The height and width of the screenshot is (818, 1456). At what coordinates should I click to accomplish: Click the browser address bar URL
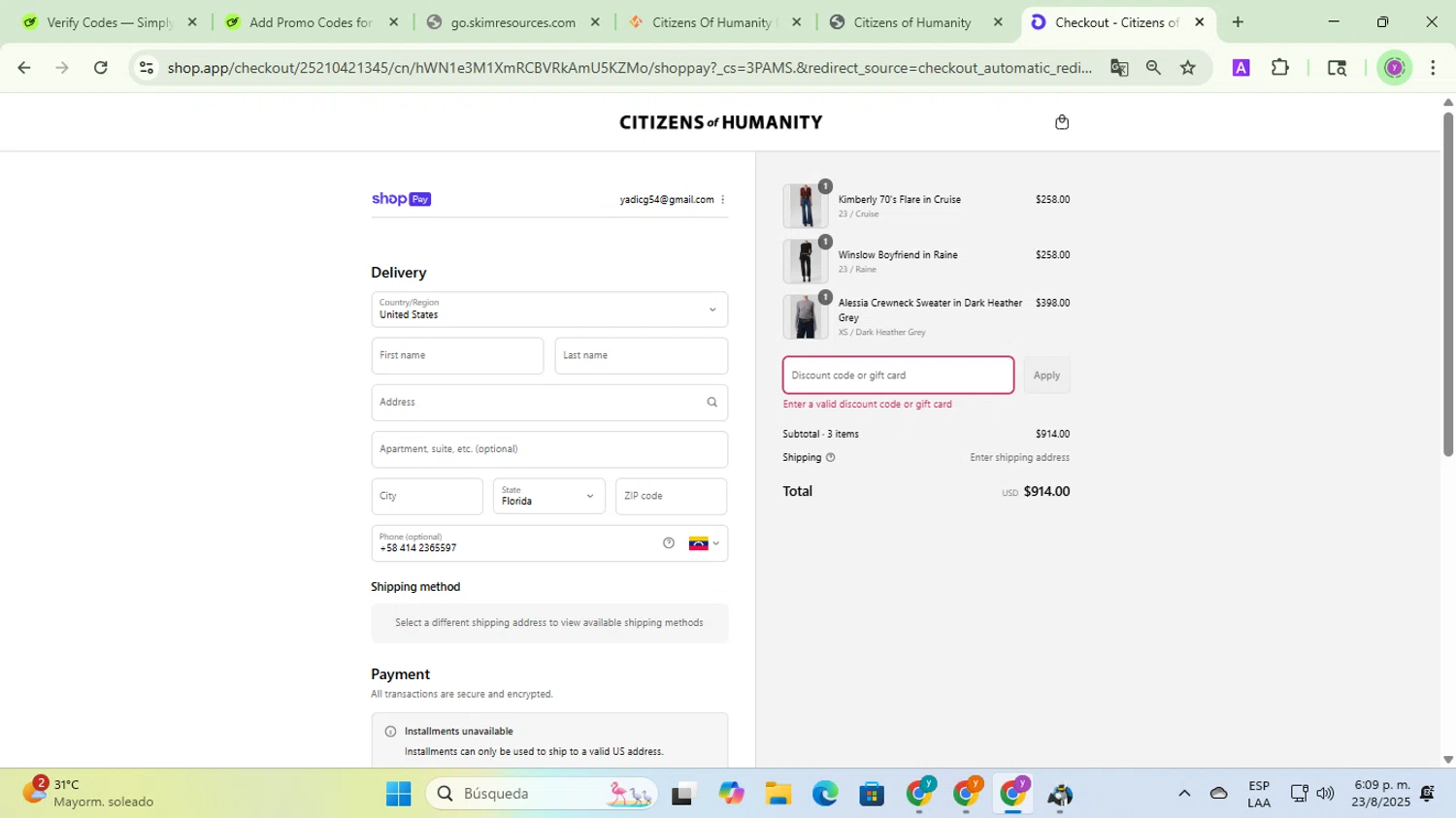tap(629, 68)
